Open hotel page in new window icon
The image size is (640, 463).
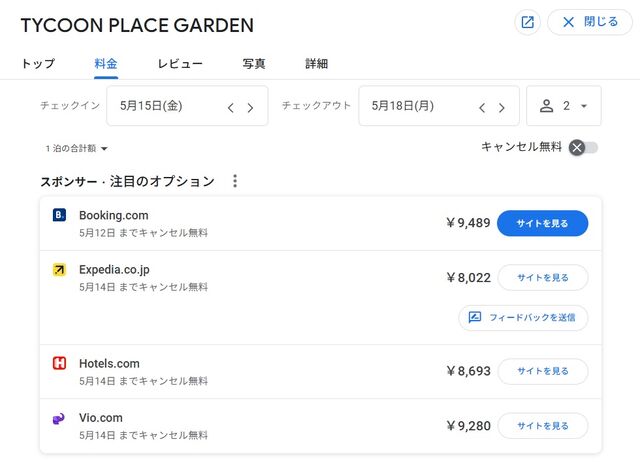point(527,22)
